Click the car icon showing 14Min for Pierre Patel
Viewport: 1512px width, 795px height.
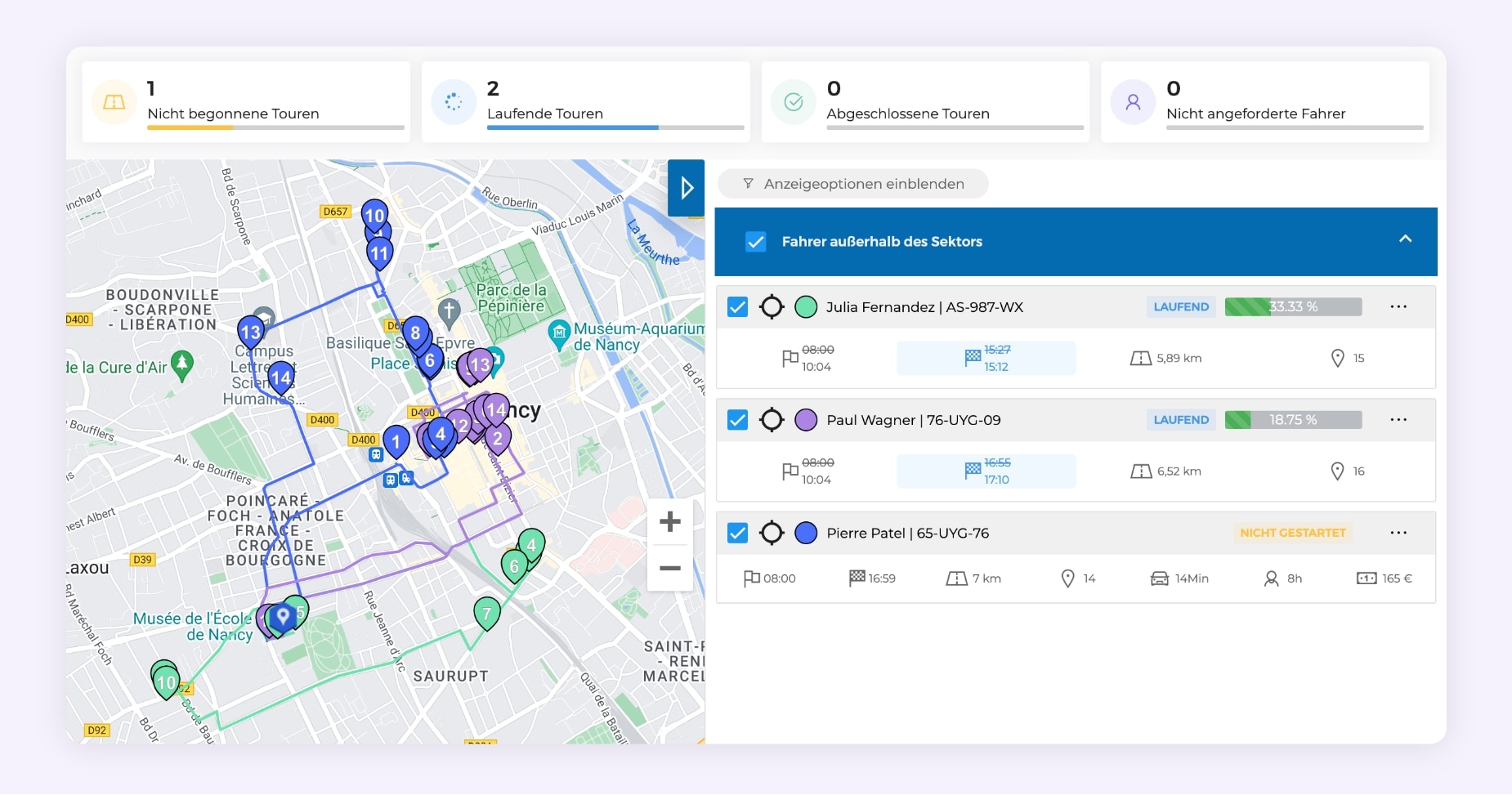1160,578
